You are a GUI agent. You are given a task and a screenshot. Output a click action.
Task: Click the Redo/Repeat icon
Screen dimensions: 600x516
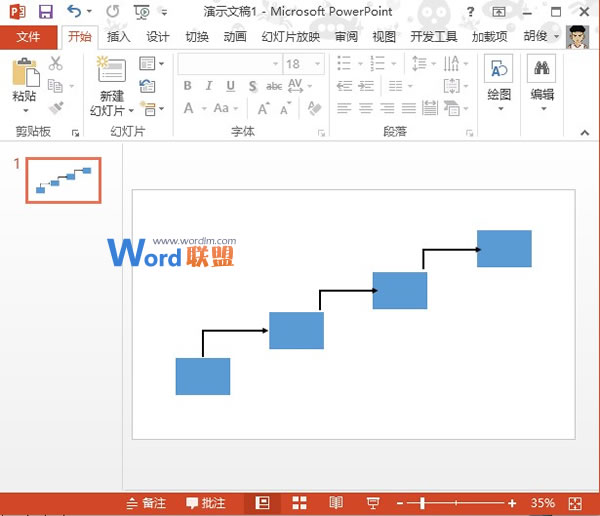pyautogui.click(x=112, y=11)
